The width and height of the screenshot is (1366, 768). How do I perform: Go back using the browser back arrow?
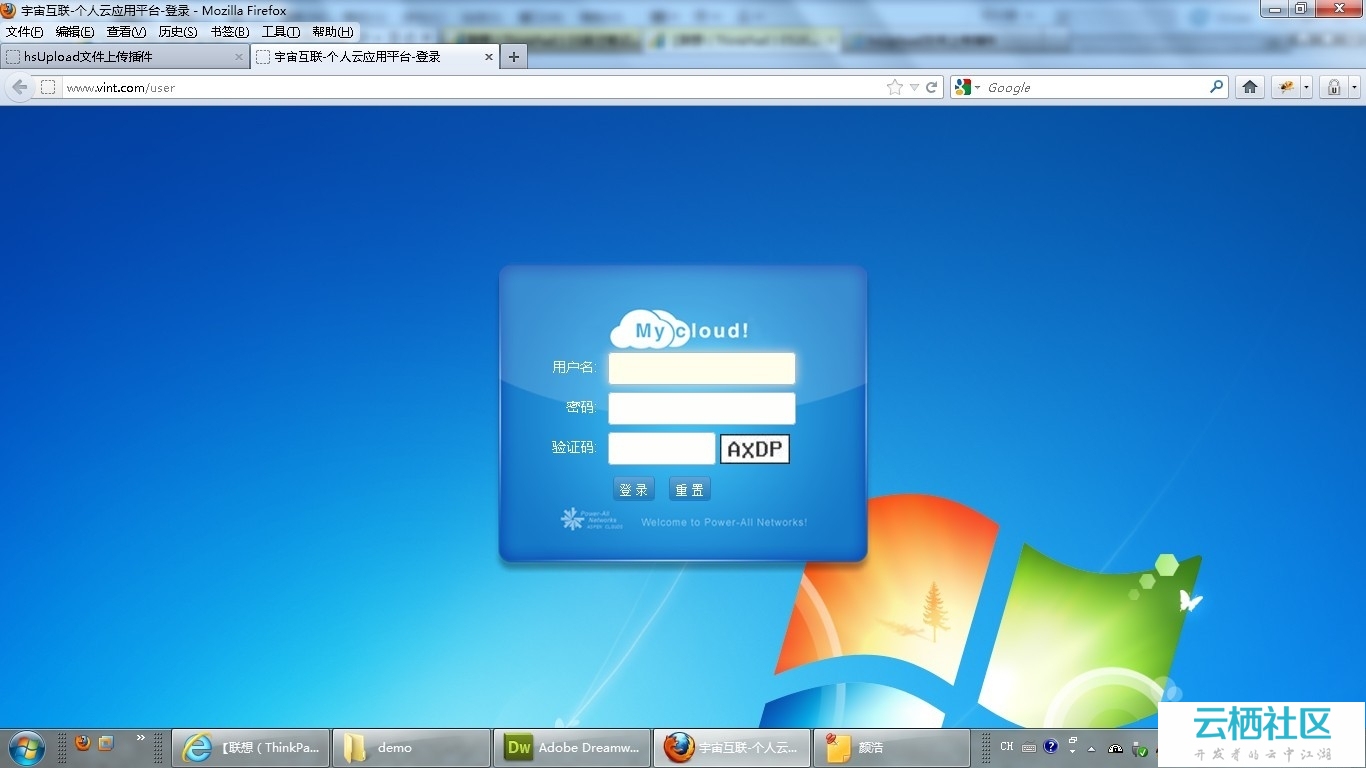(19, 87)
